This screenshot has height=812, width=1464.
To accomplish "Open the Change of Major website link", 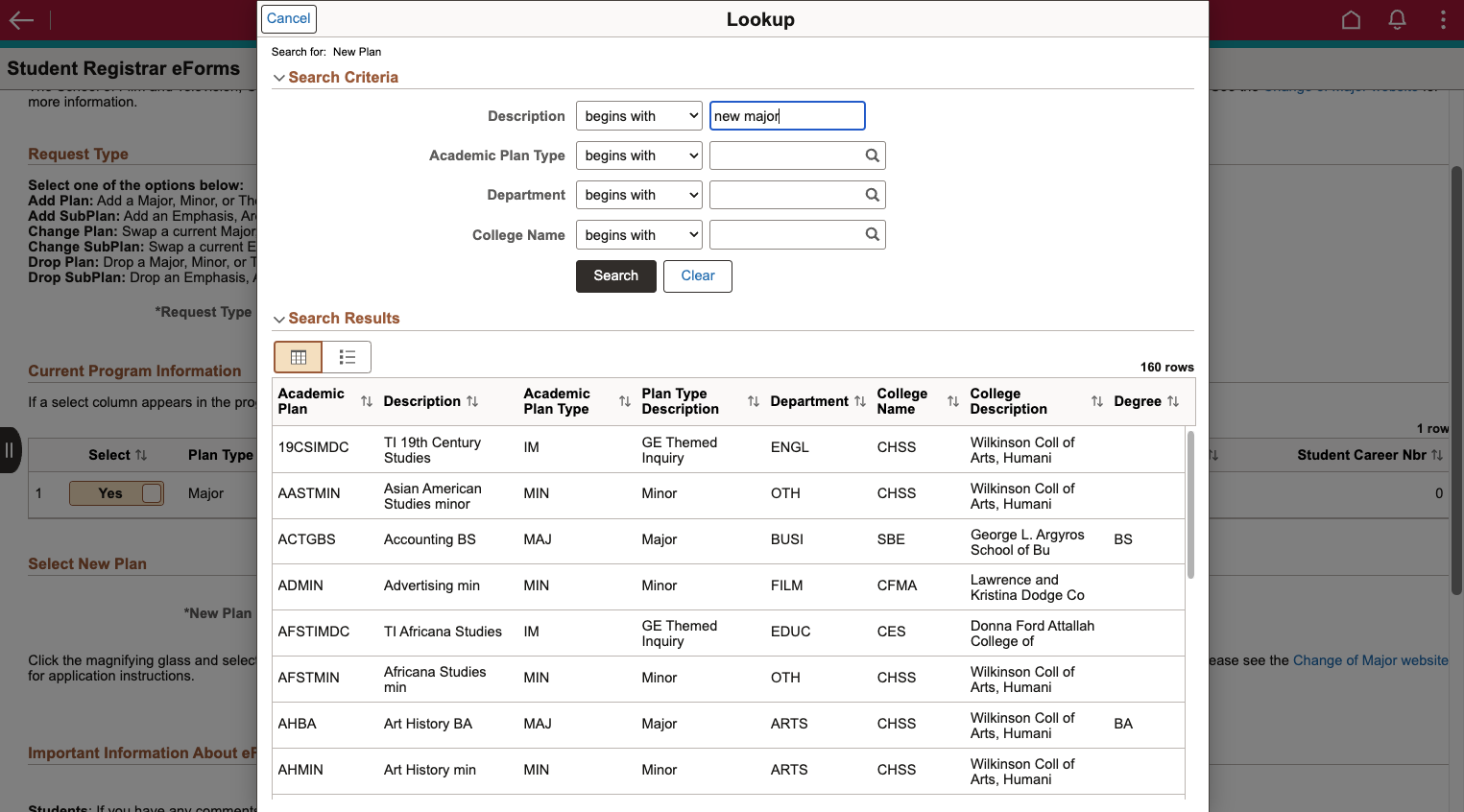I will 1370,660.
